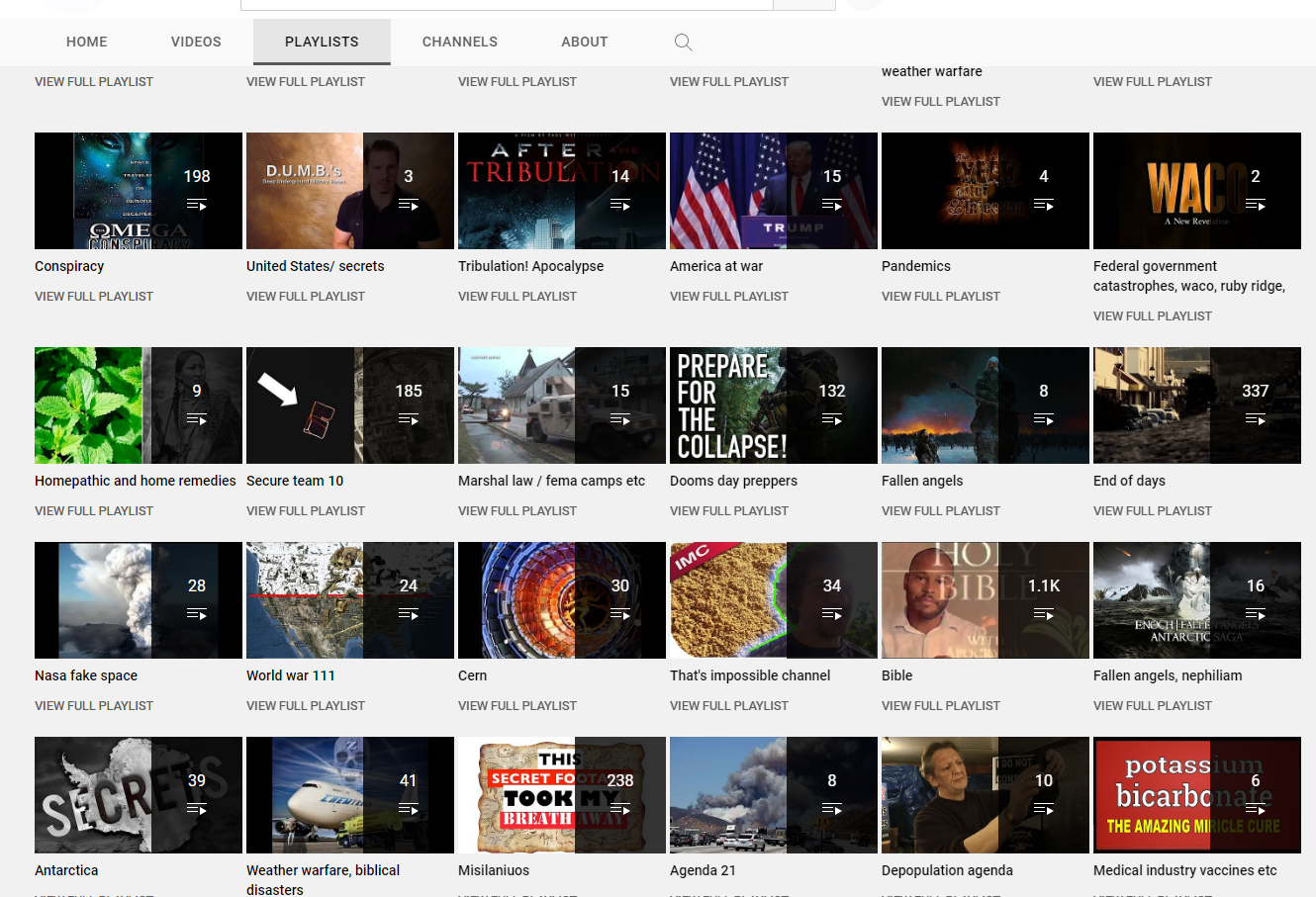Click the channel search magnifier icon
The width and height of the screenshot is (1316, 897).
coord(683,42)
